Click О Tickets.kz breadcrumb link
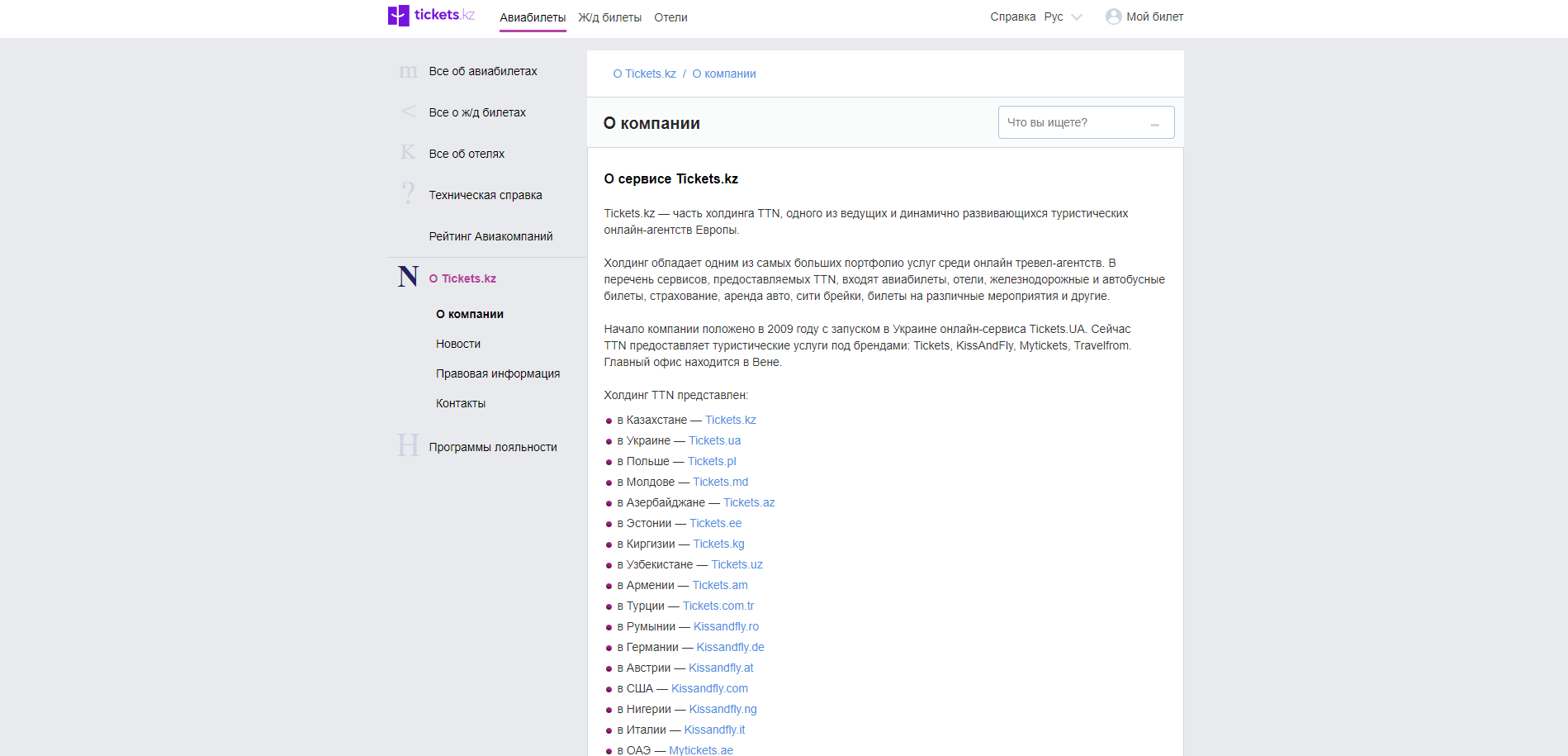Image resolution: width=1568 pixels, height=756 pixels. pyautogui.click(x=644, y=74)
